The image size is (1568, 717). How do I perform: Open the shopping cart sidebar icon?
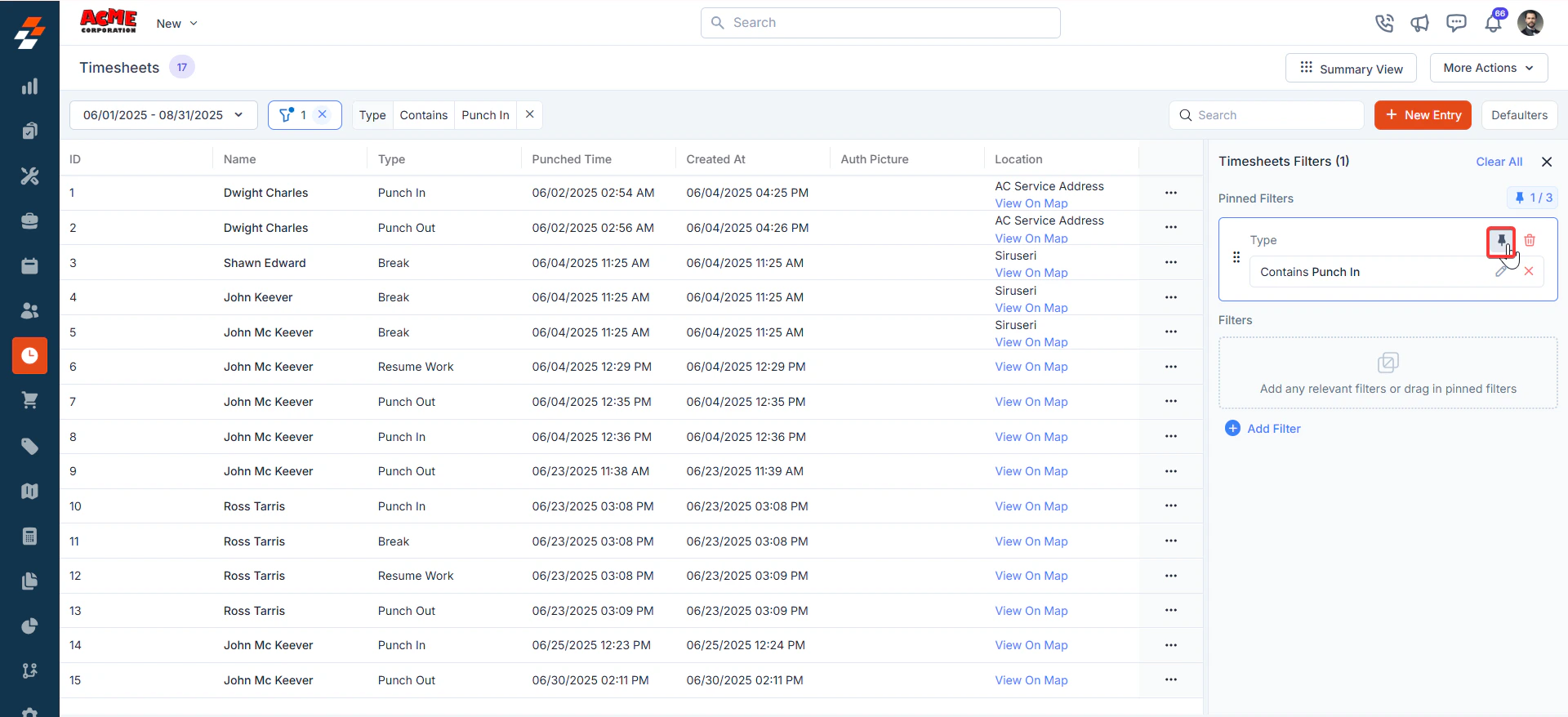tap(29, 400)
